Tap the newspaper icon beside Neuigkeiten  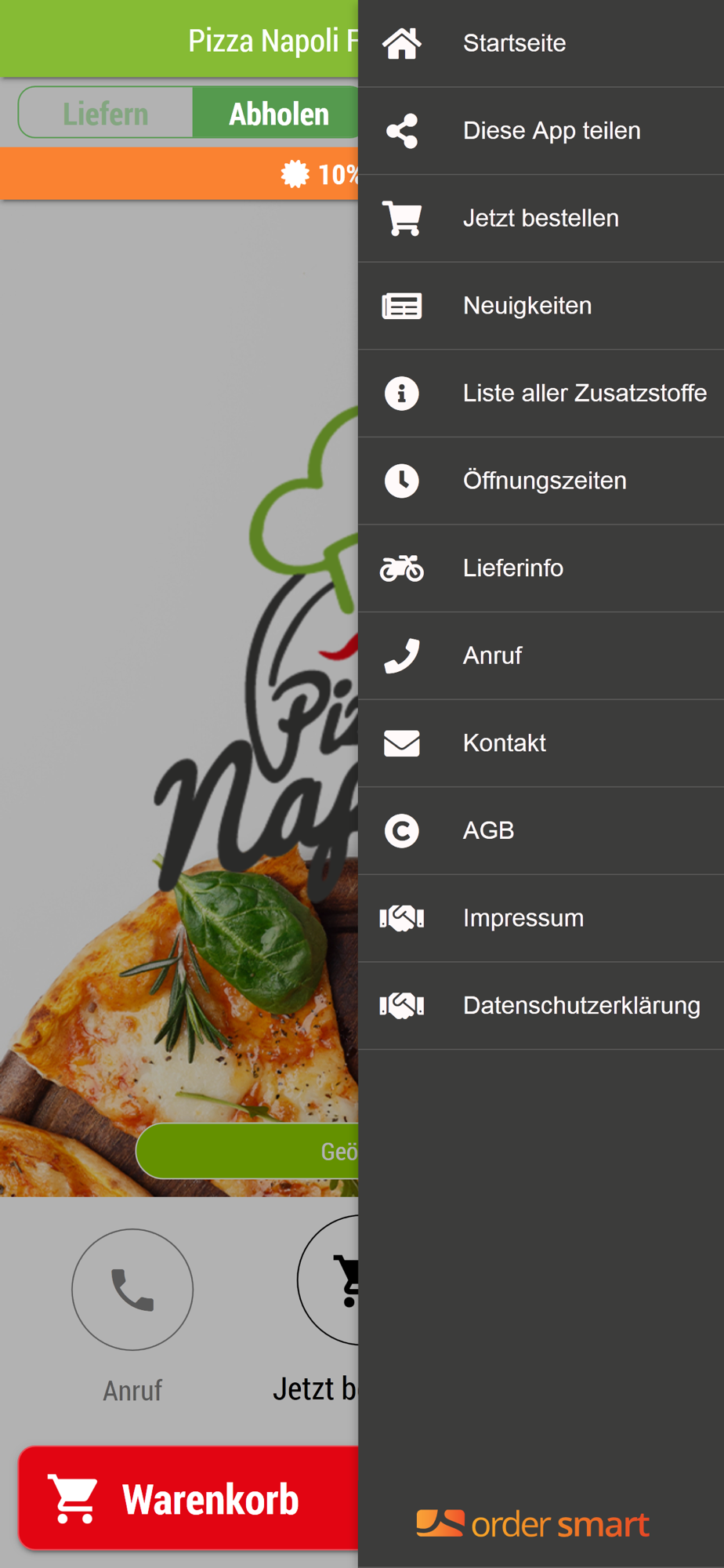pyautogui.click(x=402, y=307)
